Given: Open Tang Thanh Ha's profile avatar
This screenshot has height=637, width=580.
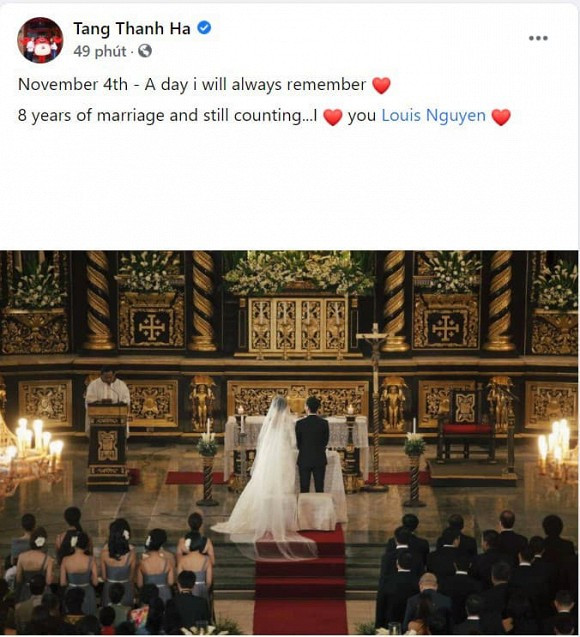Looking at the screenshot, I should click(40, 40).
